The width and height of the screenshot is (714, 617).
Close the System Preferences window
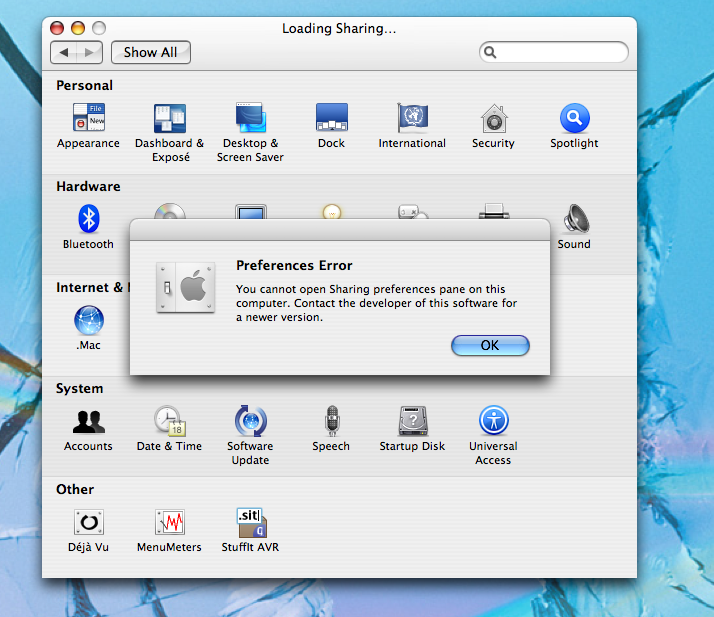click(x=57, y=28)
